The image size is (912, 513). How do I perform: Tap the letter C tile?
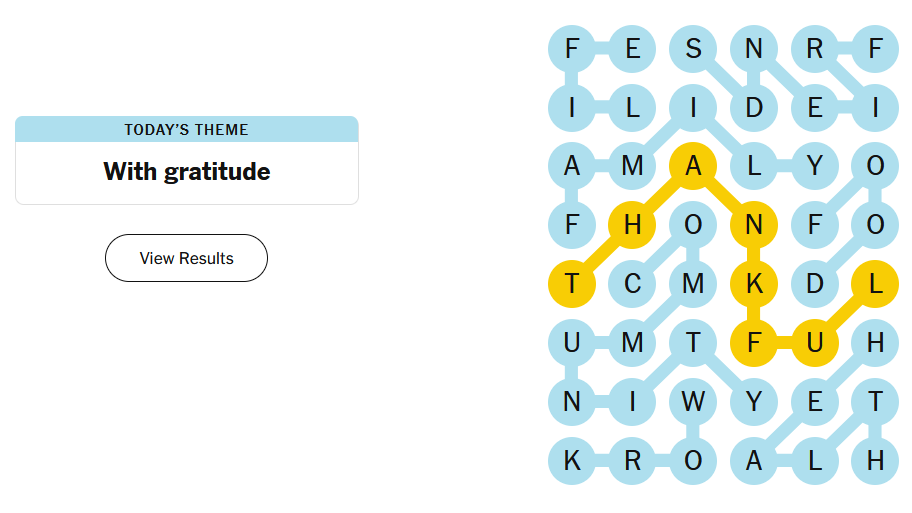[632, 284]
